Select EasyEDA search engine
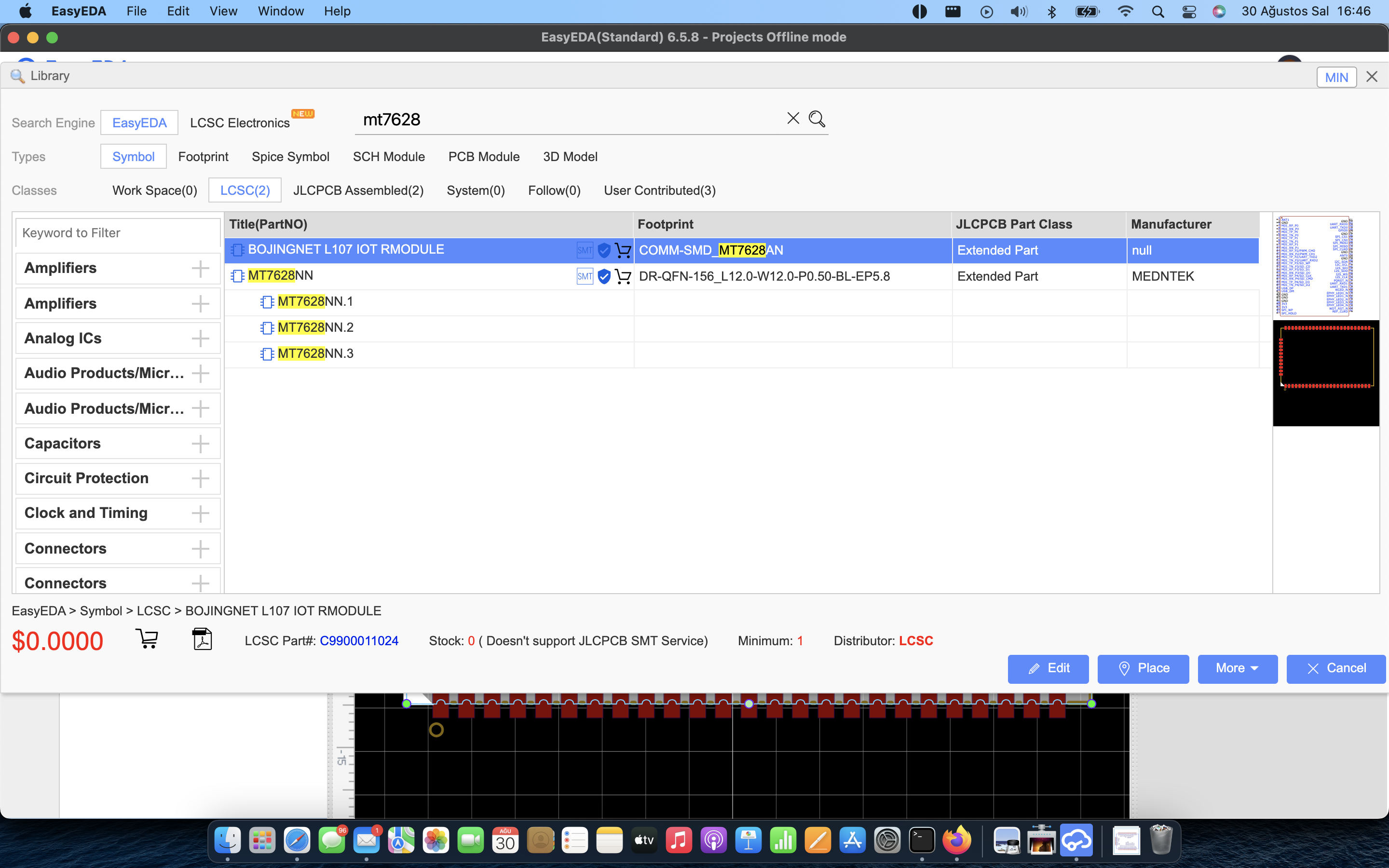1389x868 pixels. point(139,123)
